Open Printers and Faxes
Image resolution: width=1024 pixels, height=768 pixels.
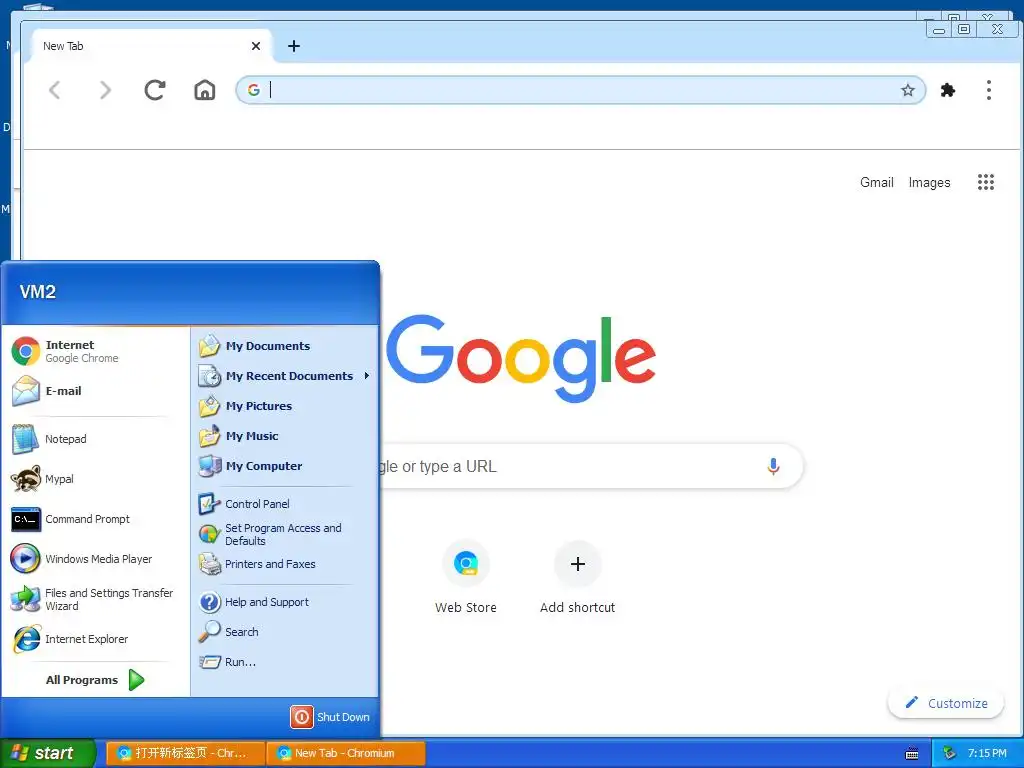point(285,564)
